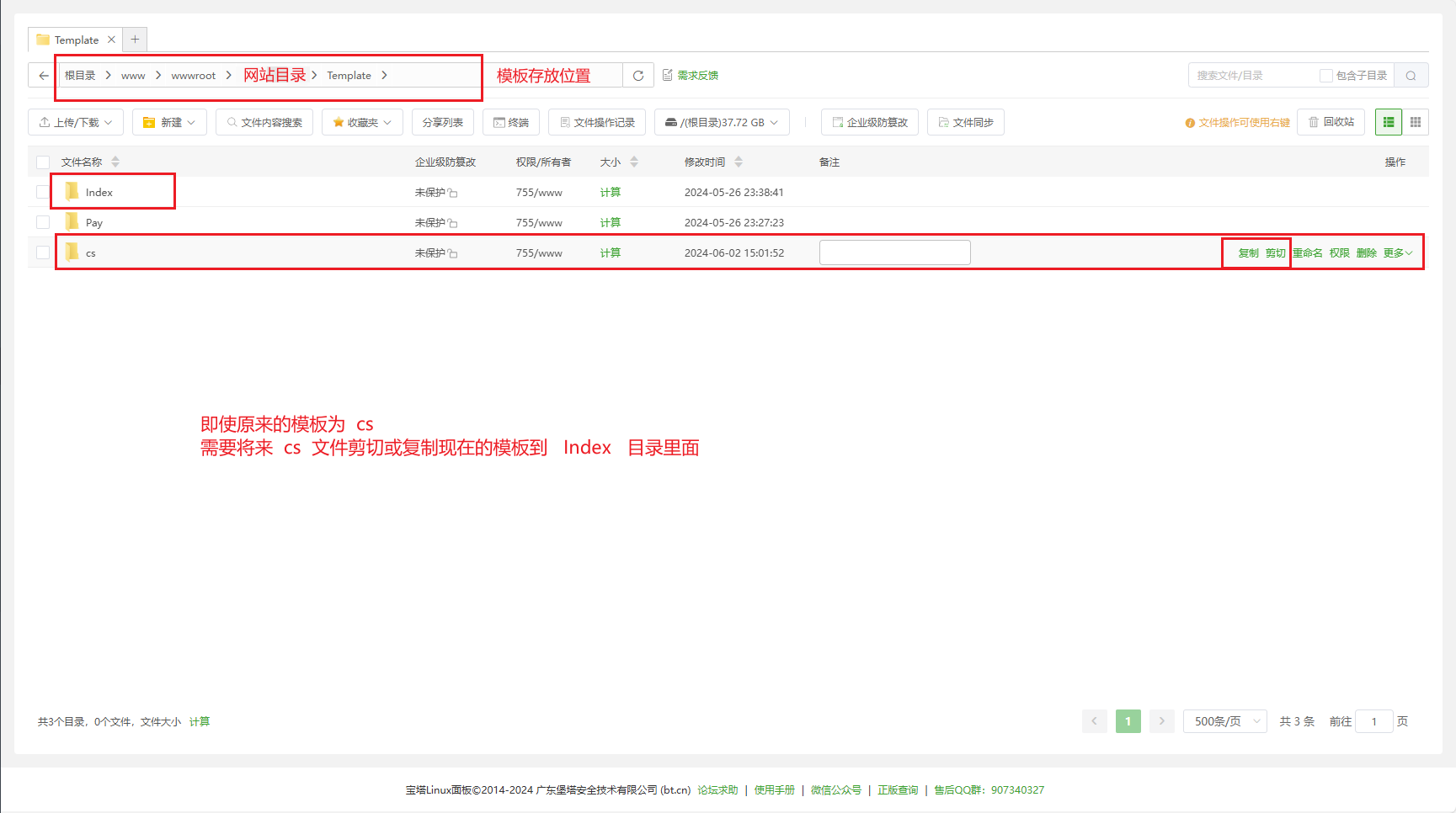The height and width of the screenshot is (813, 1456).
Task: Go to previous page arrow
Action: (1095, 721)
